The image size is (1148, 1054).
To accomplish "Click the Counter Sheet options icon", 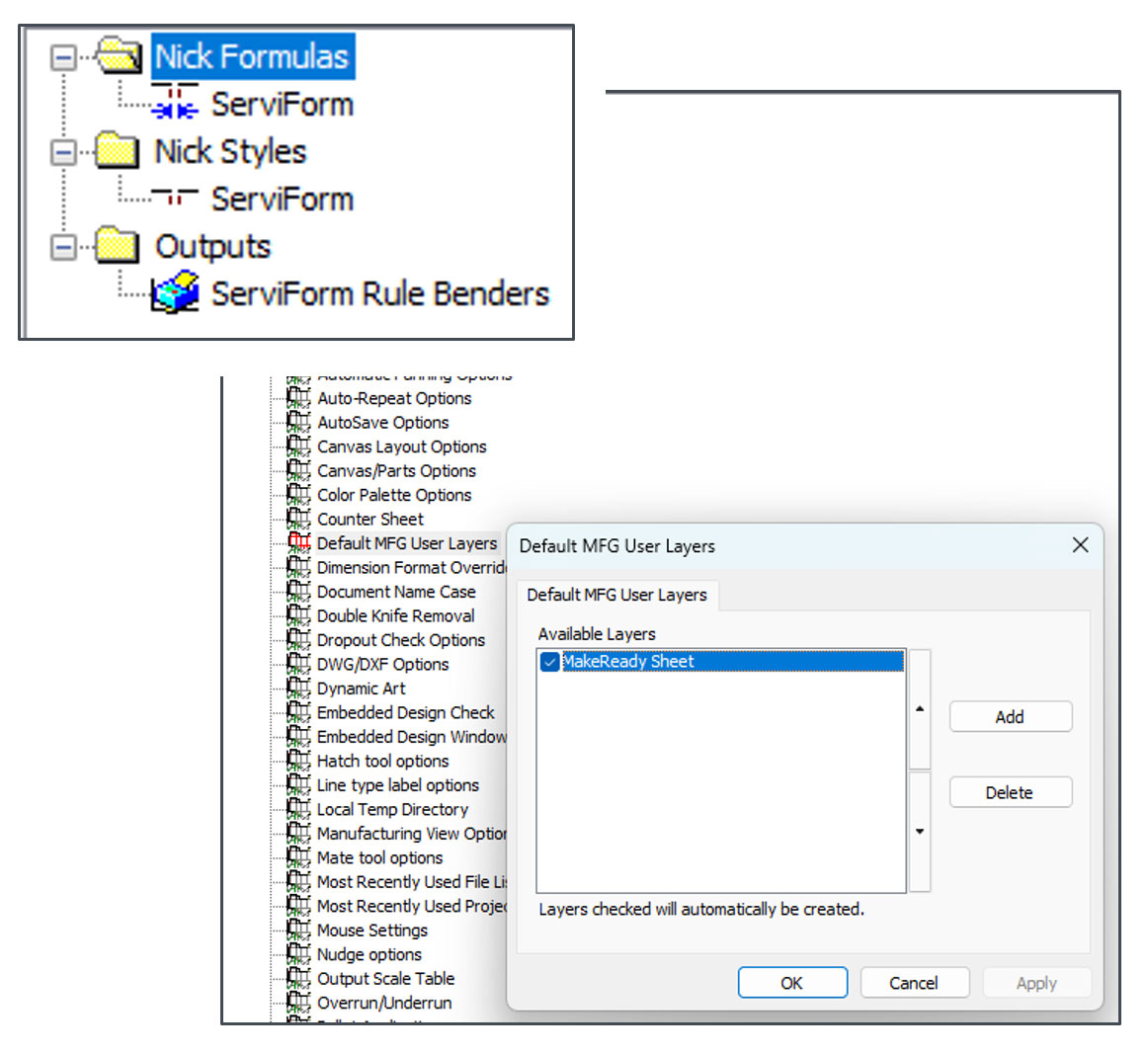I will pos(298,519).
